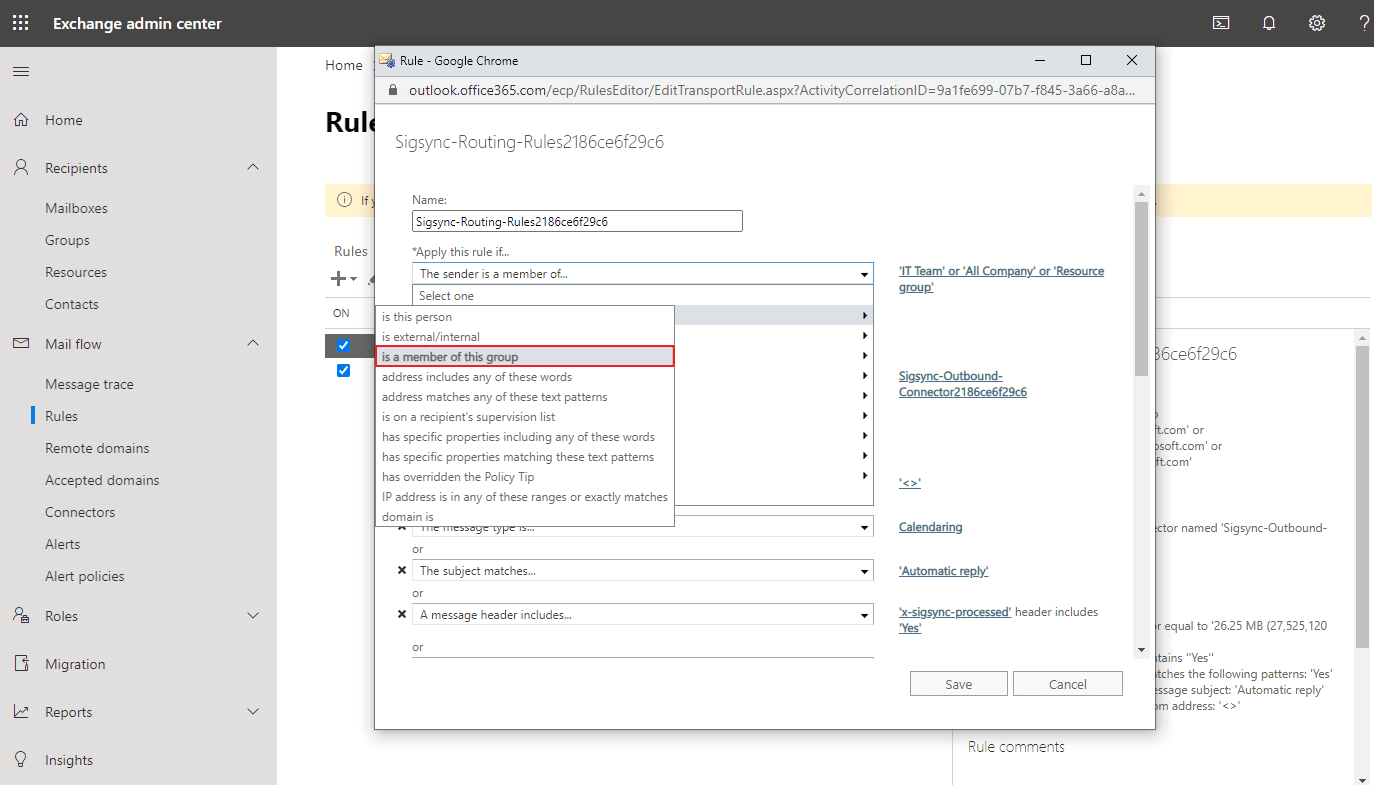Click the notifications bell icon
Screen dimensions: 1374x785
tap(1269, 23)
